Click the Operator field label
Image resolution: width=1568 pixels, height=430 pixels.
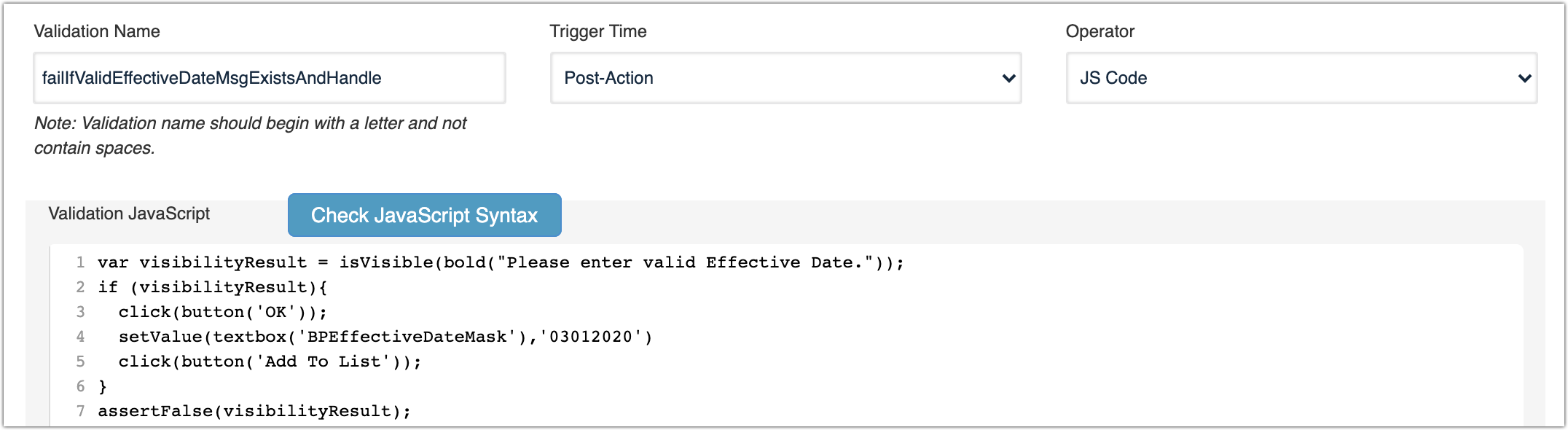coord(1099,31)
